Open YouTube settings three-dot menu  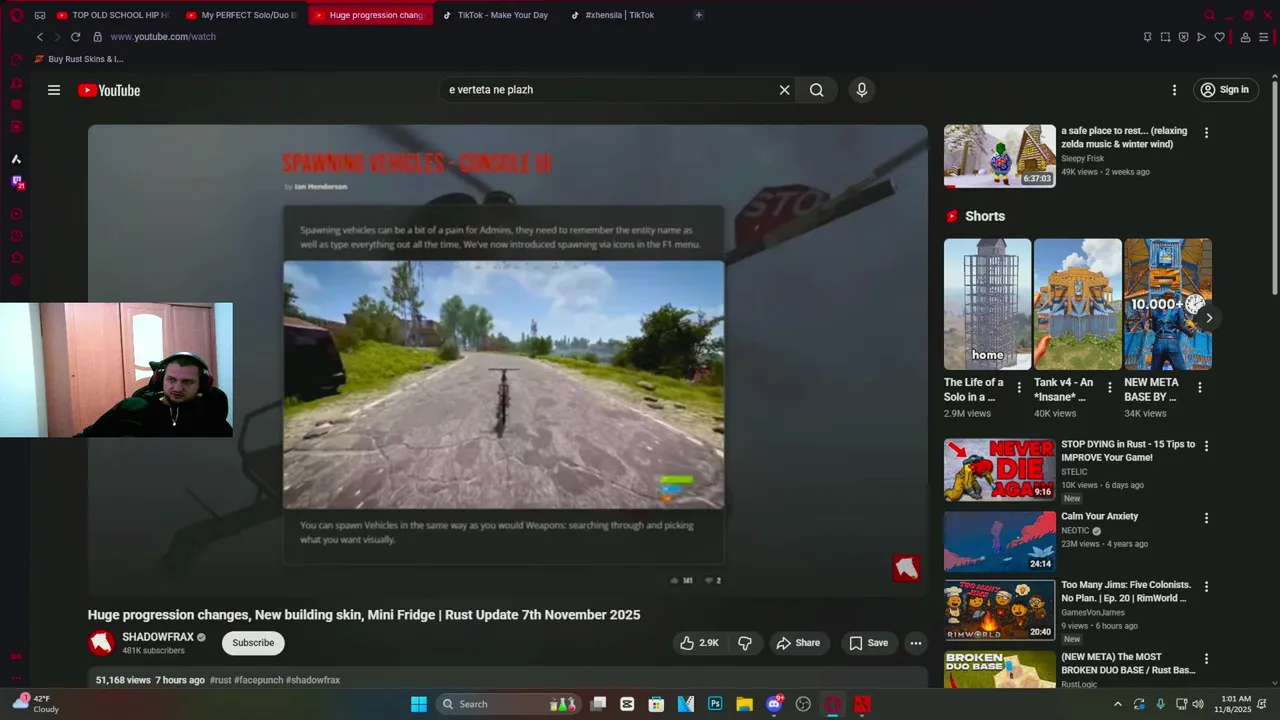pos(1174,90)
